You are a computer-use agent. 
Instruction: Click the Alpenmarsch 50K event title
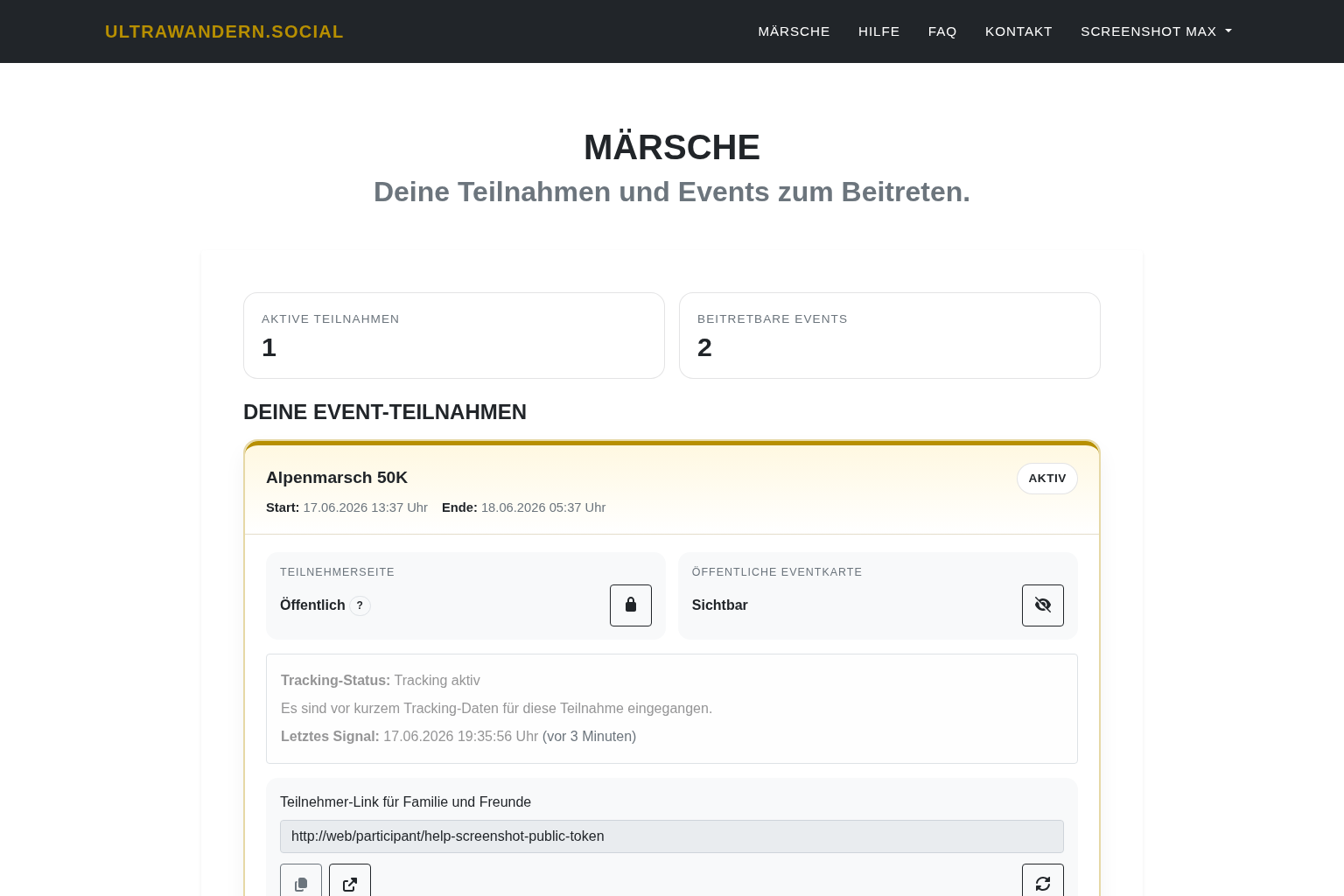pyautogui.click(x=337, y=478)
